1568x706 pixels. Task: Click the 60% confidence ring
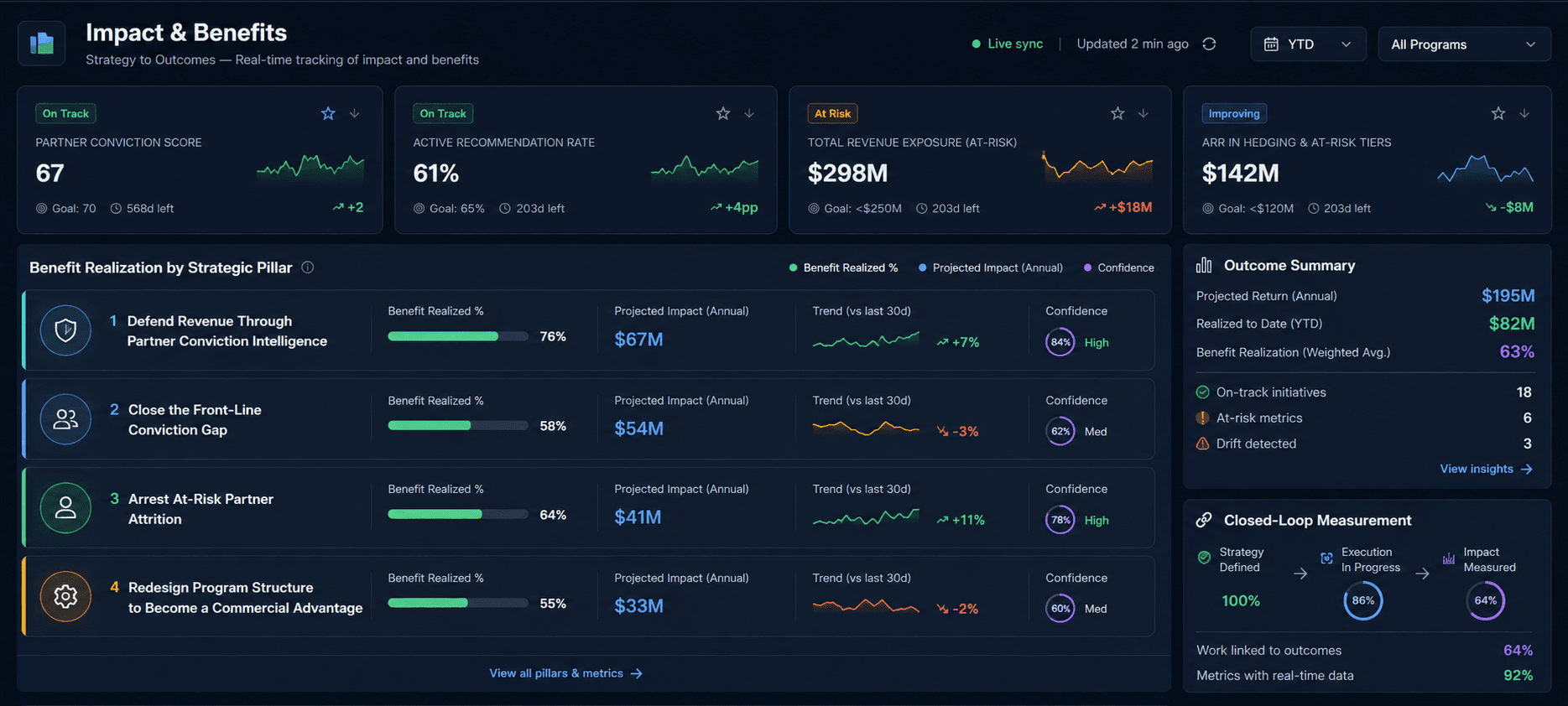(x=1060, y=609)
